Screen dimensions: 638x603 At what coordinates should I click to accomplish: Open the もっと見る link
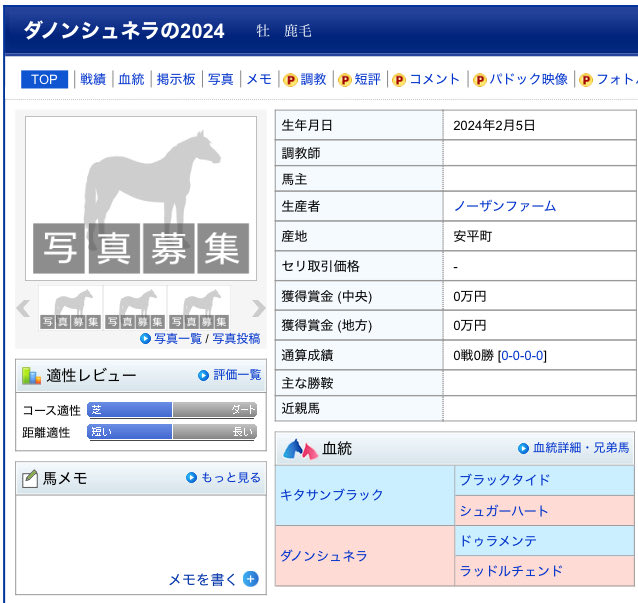tap(231, 478)
